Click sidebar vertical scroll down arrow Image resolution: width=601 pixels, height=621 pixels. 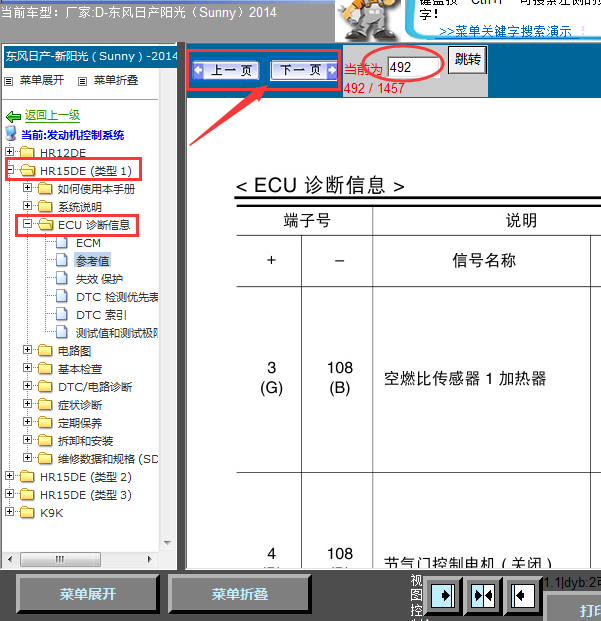coord(167,543)
